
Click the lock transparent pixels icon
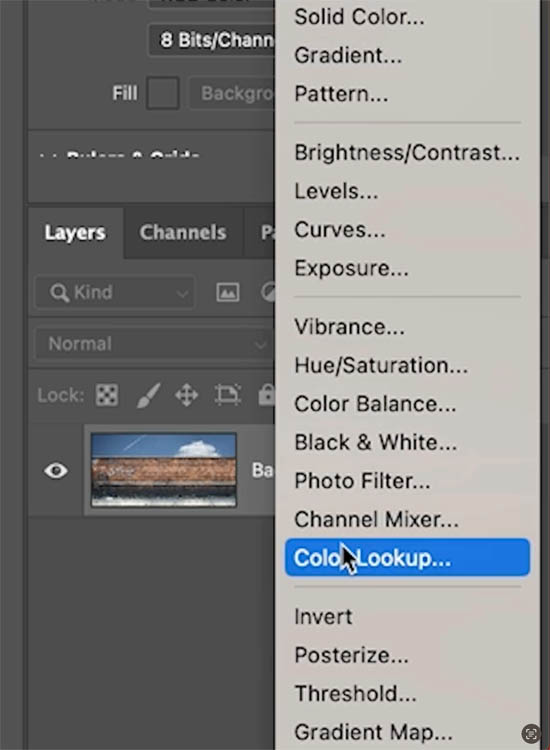point(107,395)
